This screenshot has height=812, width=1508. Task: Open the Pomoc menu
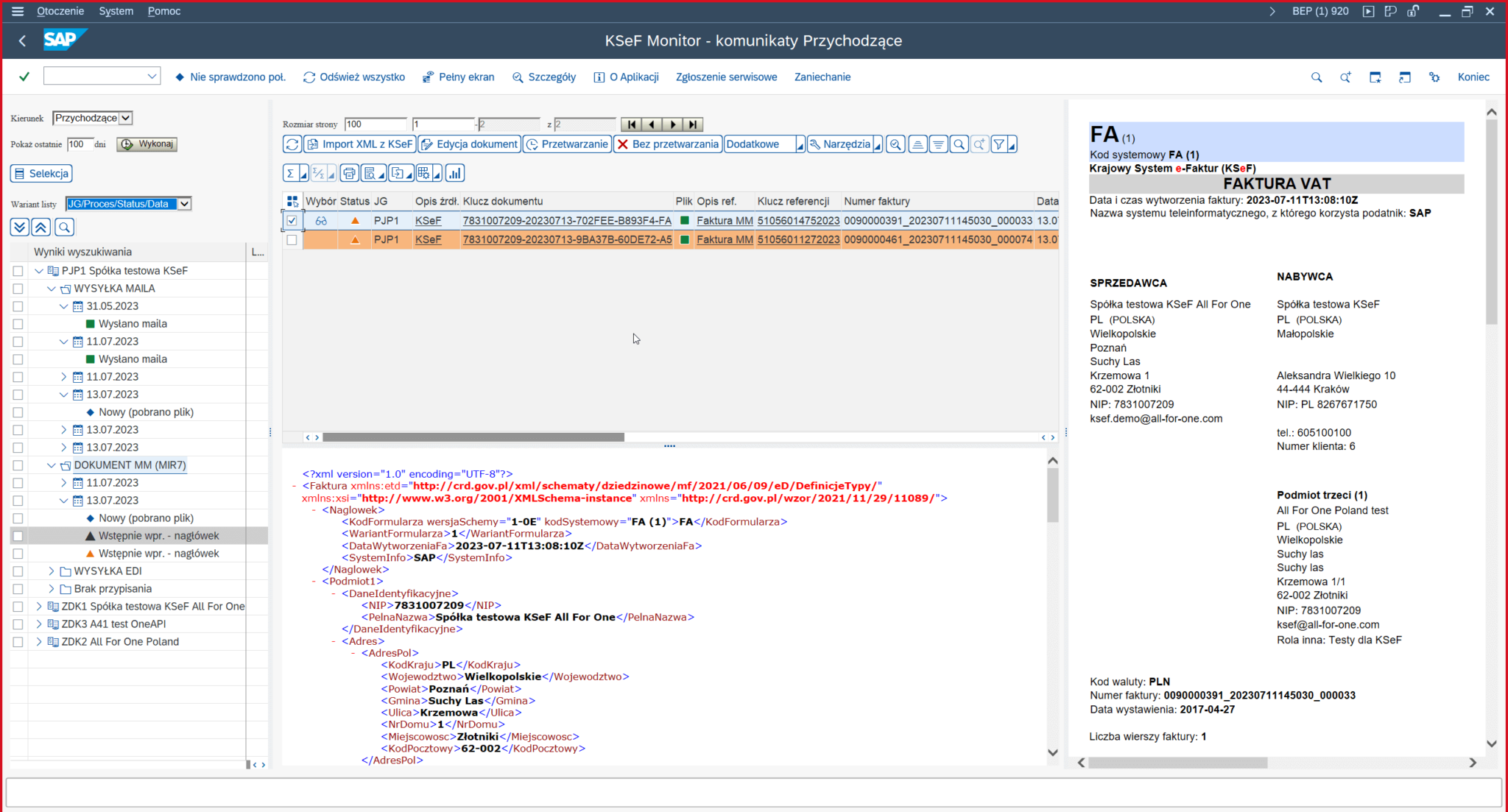pos(163,11)
